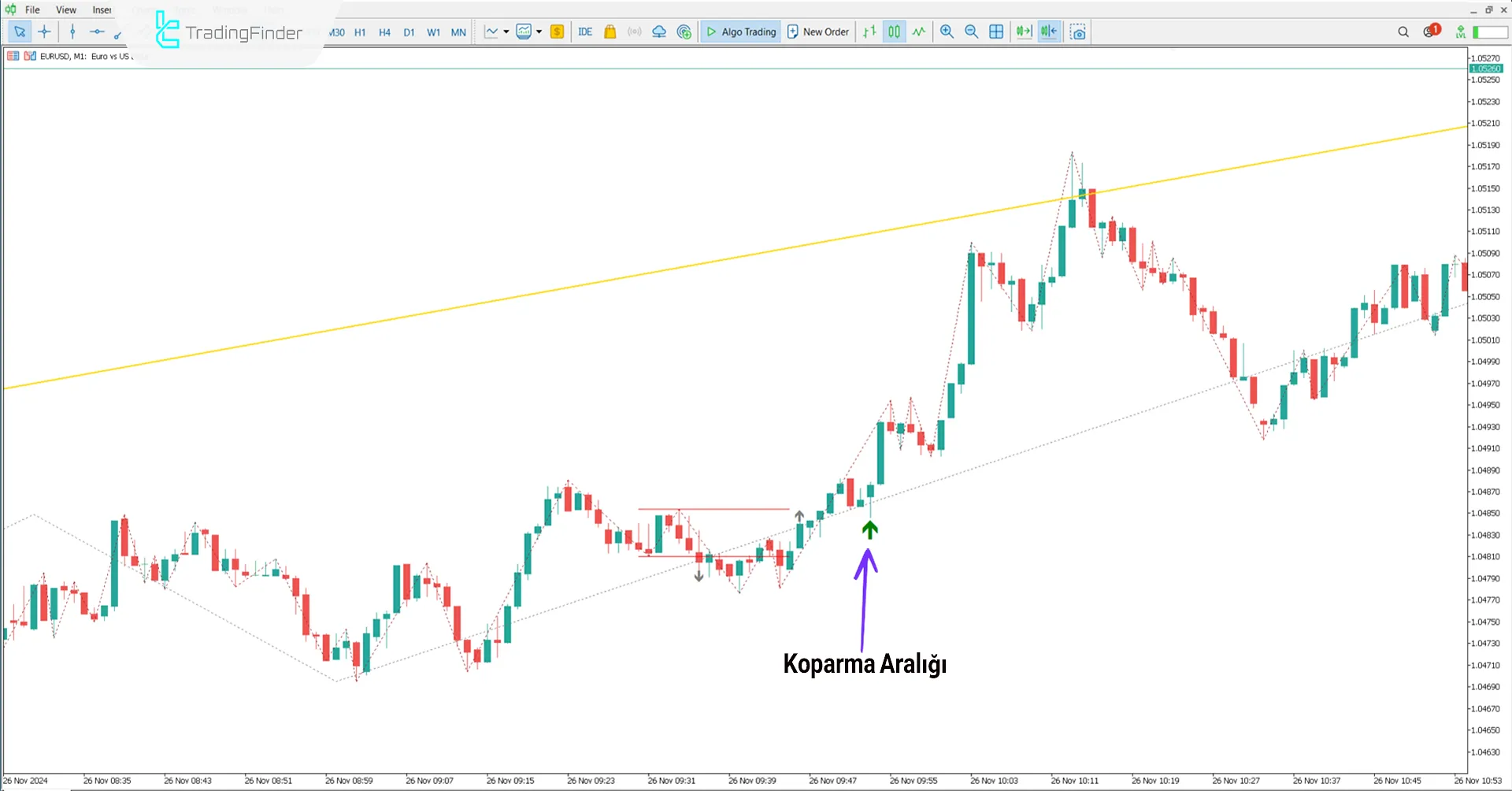
Task: Open the MetaEditor IDE
Action: pyautogui.click(x=585, y=32)
